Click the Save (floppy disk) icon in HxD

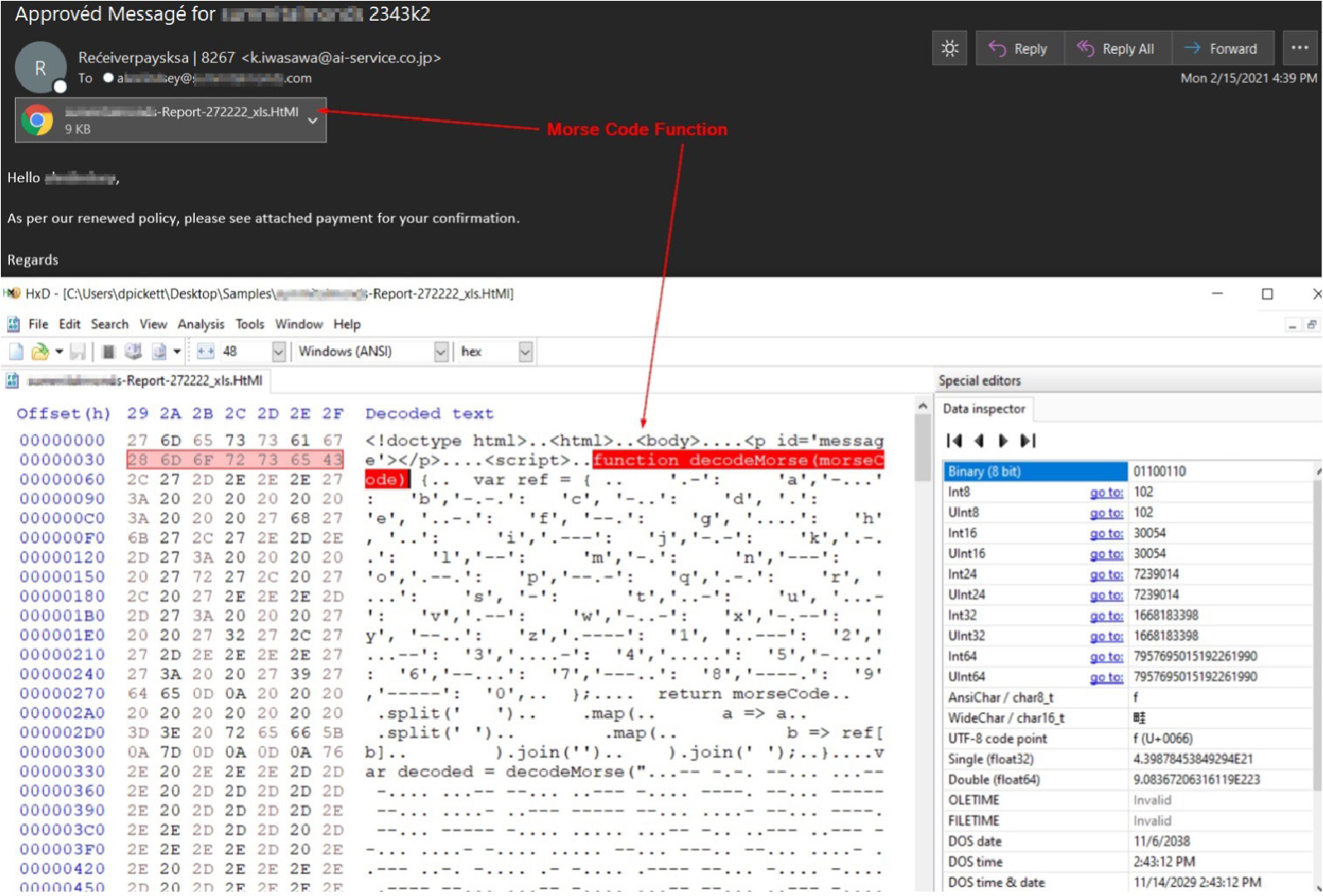(x=78, y=351)
